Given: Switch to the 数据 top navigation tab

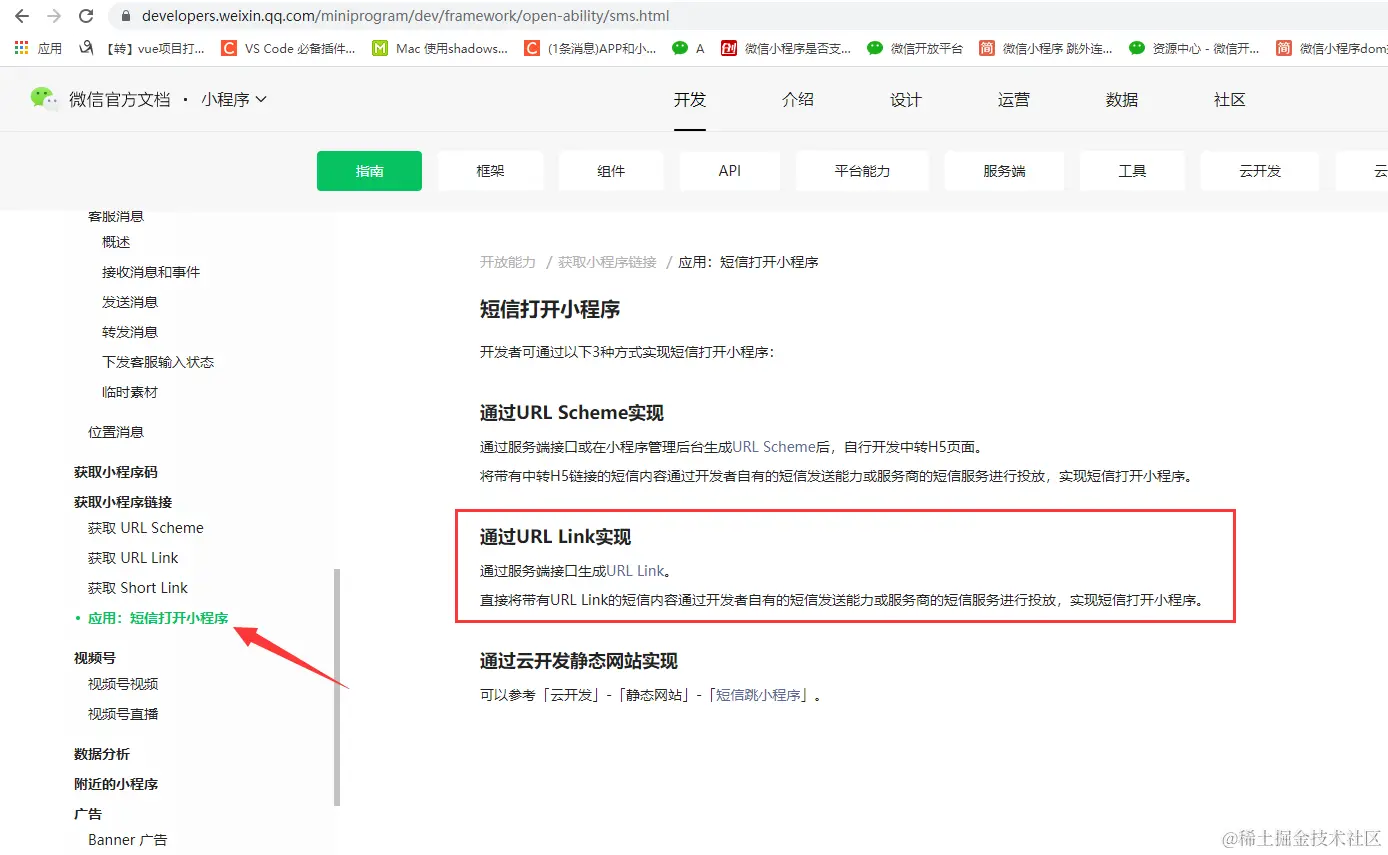Looking at the screenshot, I should coord(1122,99).
